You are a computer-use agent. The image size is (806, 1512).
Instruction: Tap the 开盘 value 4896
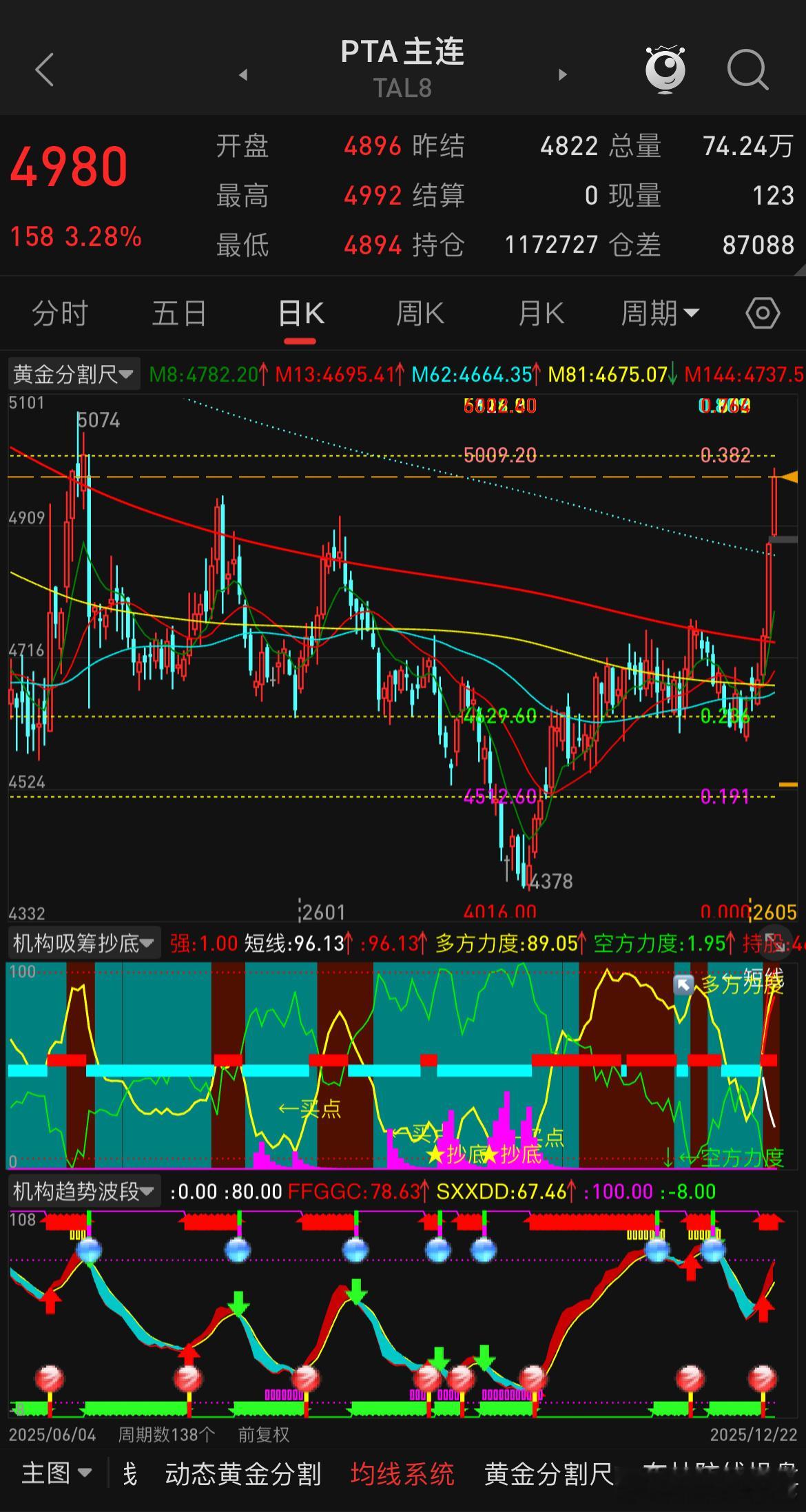coord(373,146)
